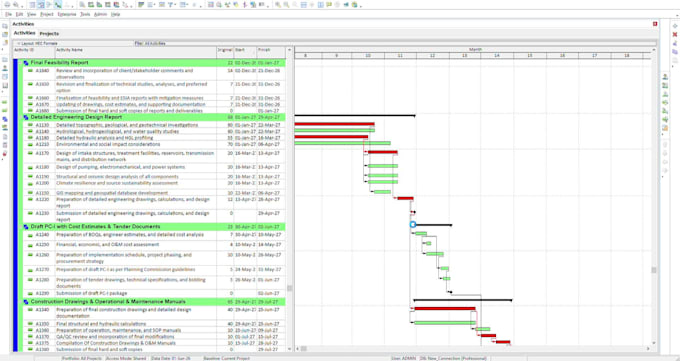Open Print Preview from the toolbar
This screenshot has width=680, height=361.
(16, 5)
